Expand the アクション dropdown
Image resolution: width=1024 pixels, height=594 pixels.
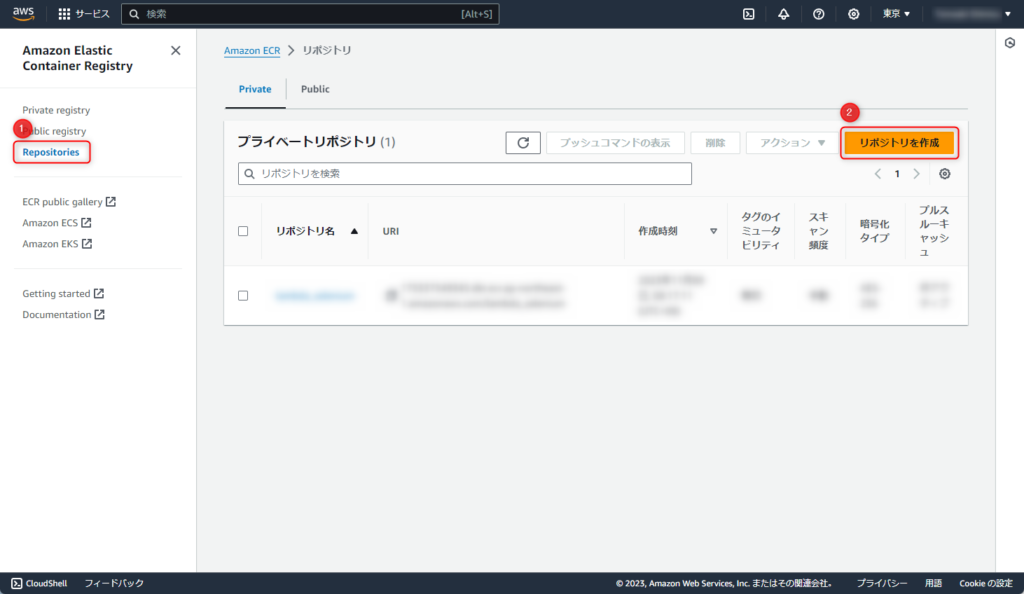pos(792,143)
